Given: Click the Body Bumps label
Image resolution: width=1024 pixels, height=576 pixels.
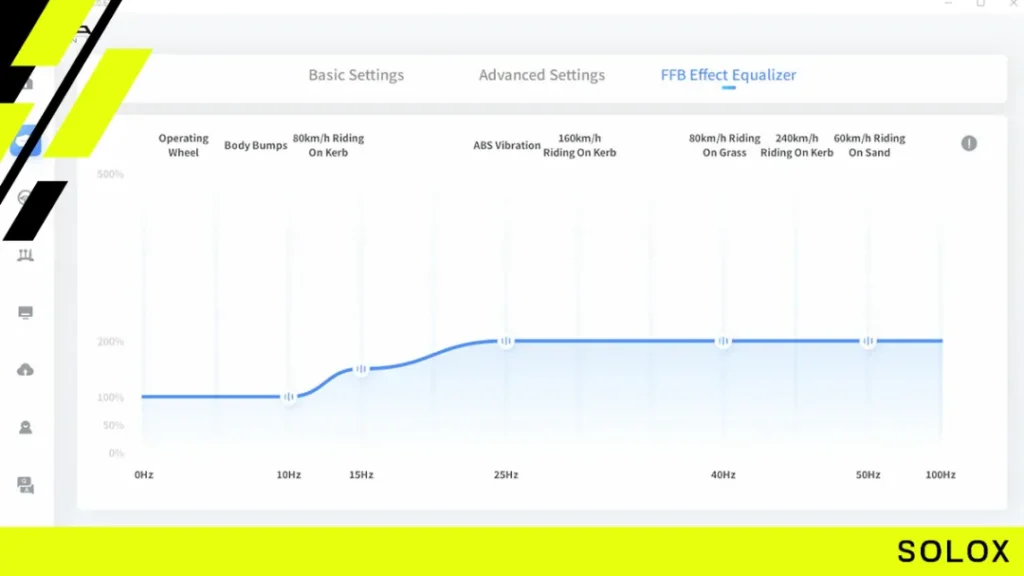Looking at the screenshot, I should (x=255, y=145).
